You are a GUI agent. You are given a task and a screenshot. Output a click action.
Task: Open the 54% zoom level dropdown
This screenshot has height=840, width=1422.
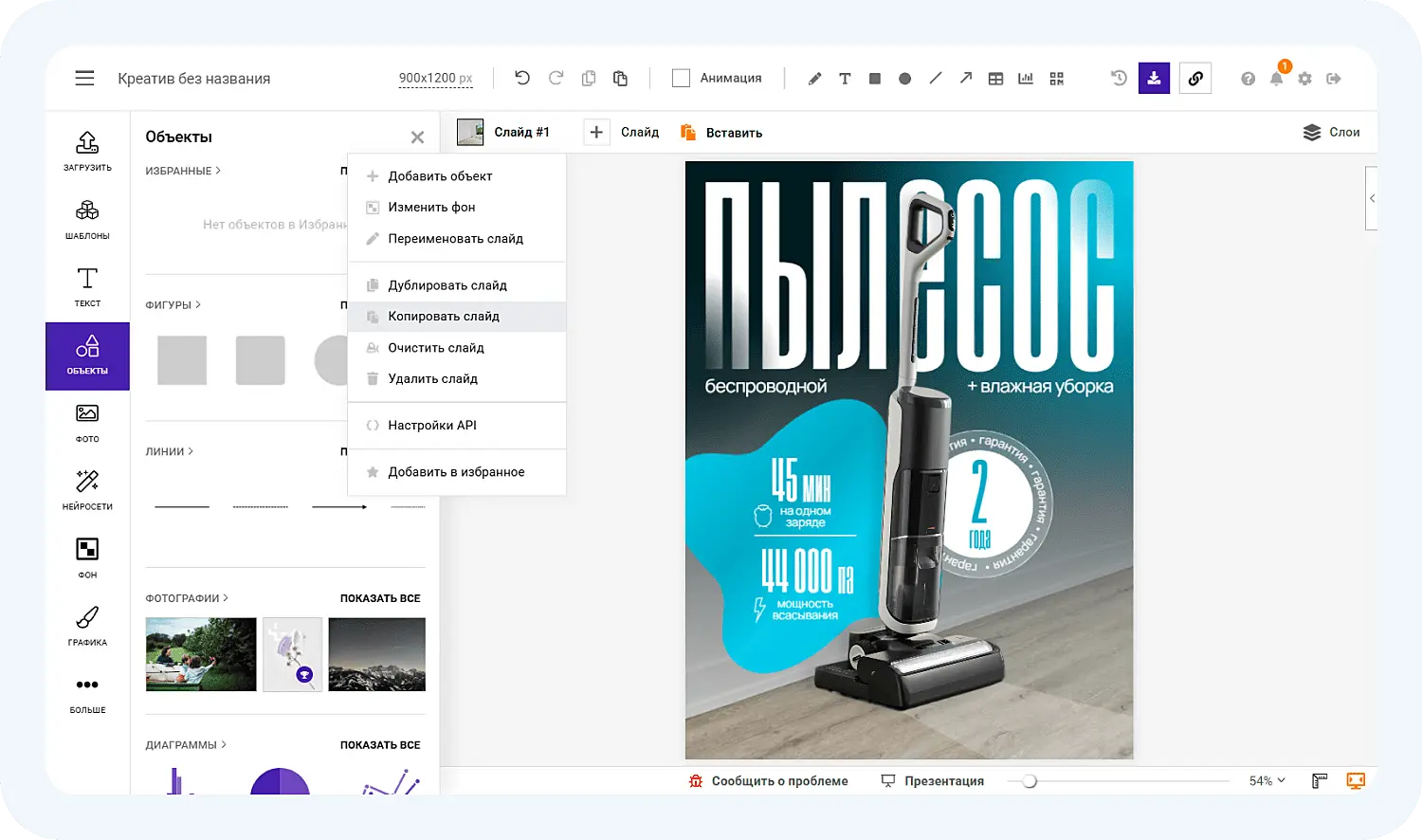coord(1266,780)
